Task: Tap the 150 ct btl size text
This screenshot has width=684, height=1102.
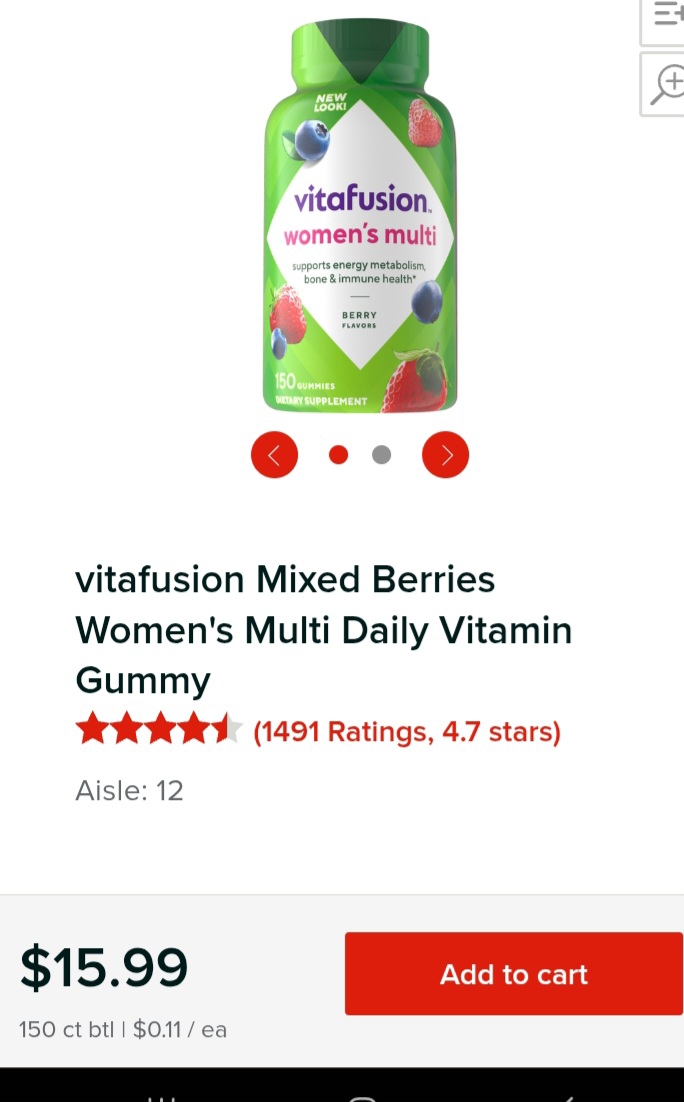Action: 66,1030
